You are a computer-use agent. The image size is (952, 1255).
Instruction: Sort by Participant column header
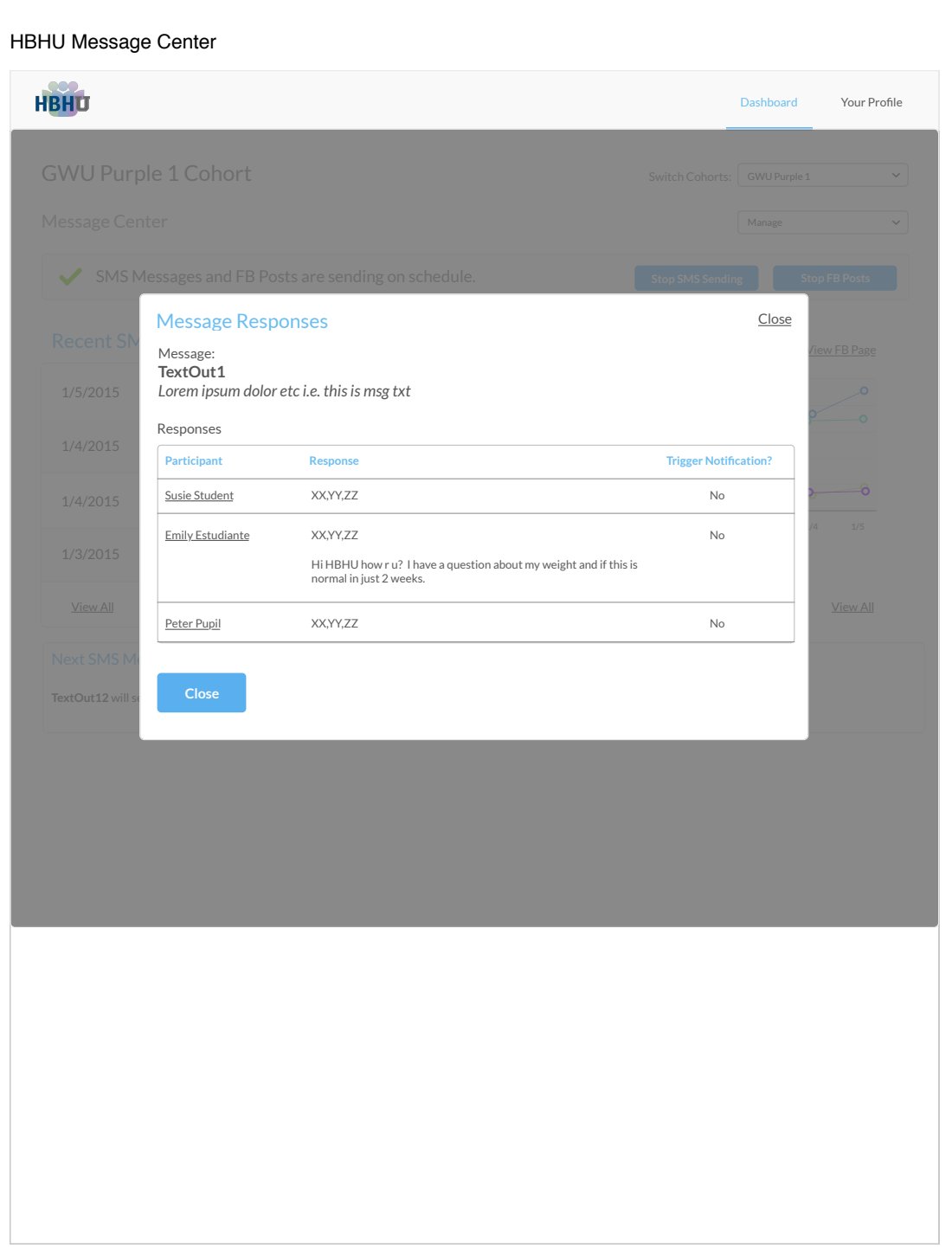tap(194, 461)
